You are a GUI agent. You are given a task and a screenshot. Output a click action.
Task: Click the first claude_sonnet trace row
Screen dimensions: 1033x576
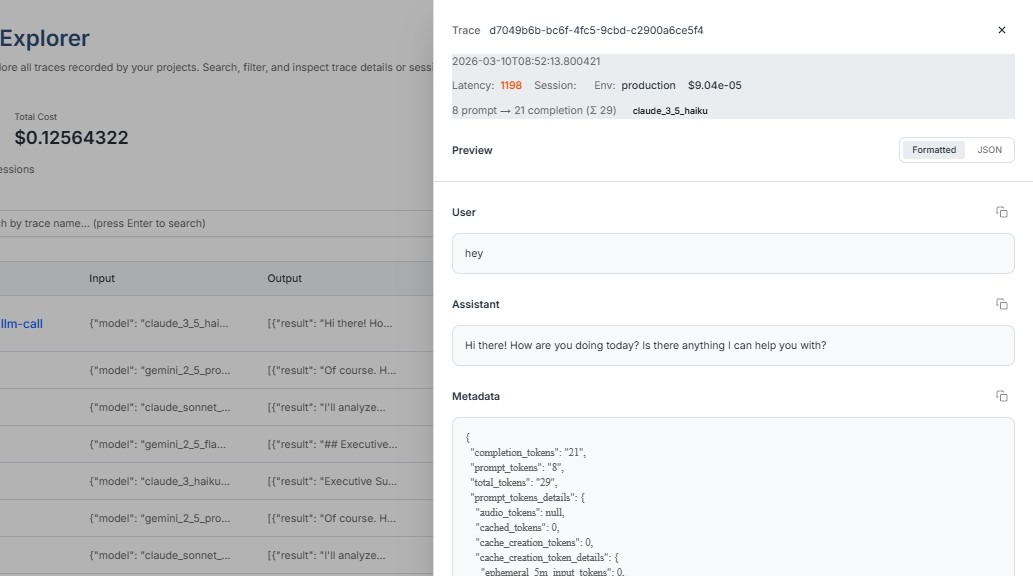[x=160, y=407]
